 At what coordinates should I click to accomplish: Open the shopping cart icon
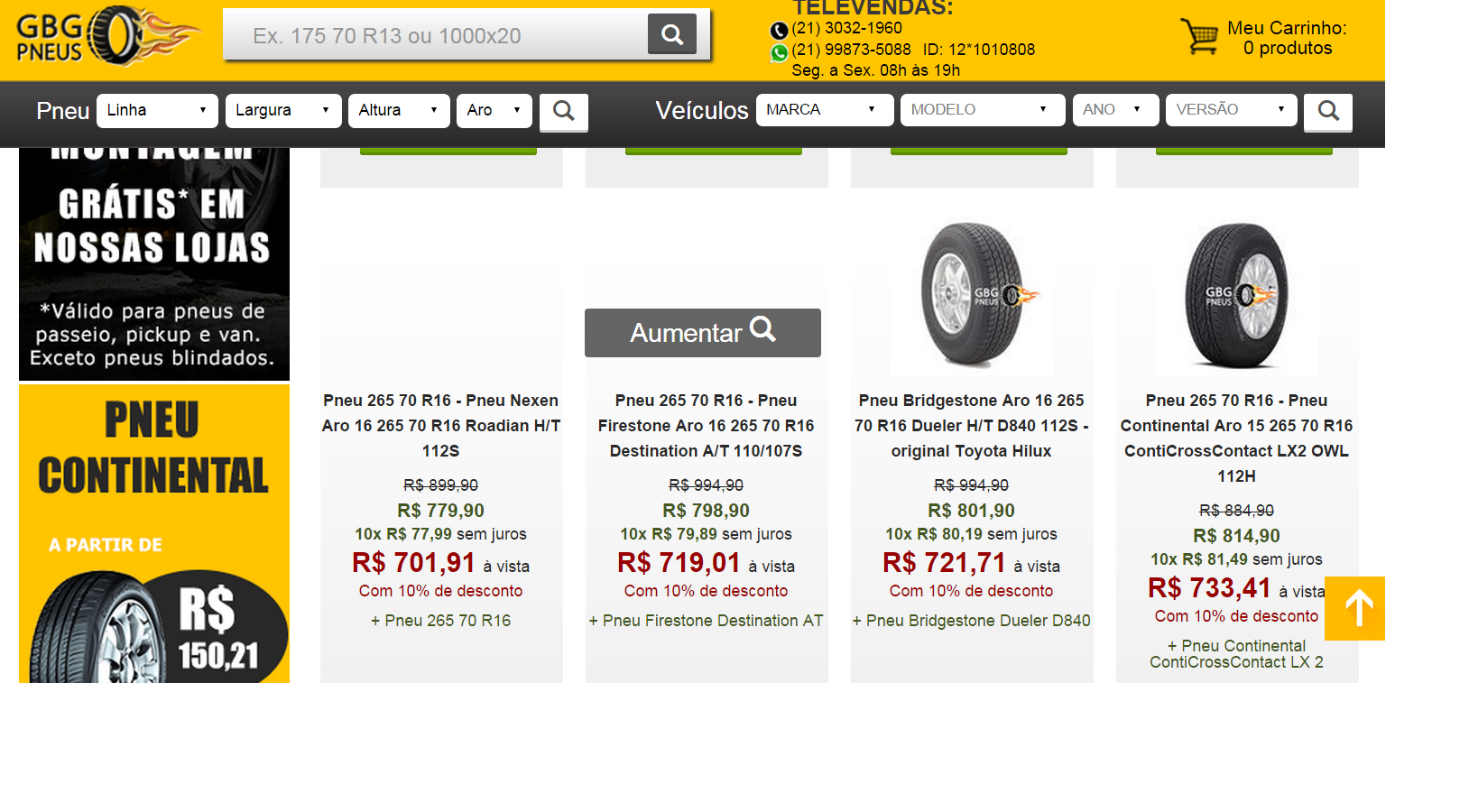tap(1199, 37)
